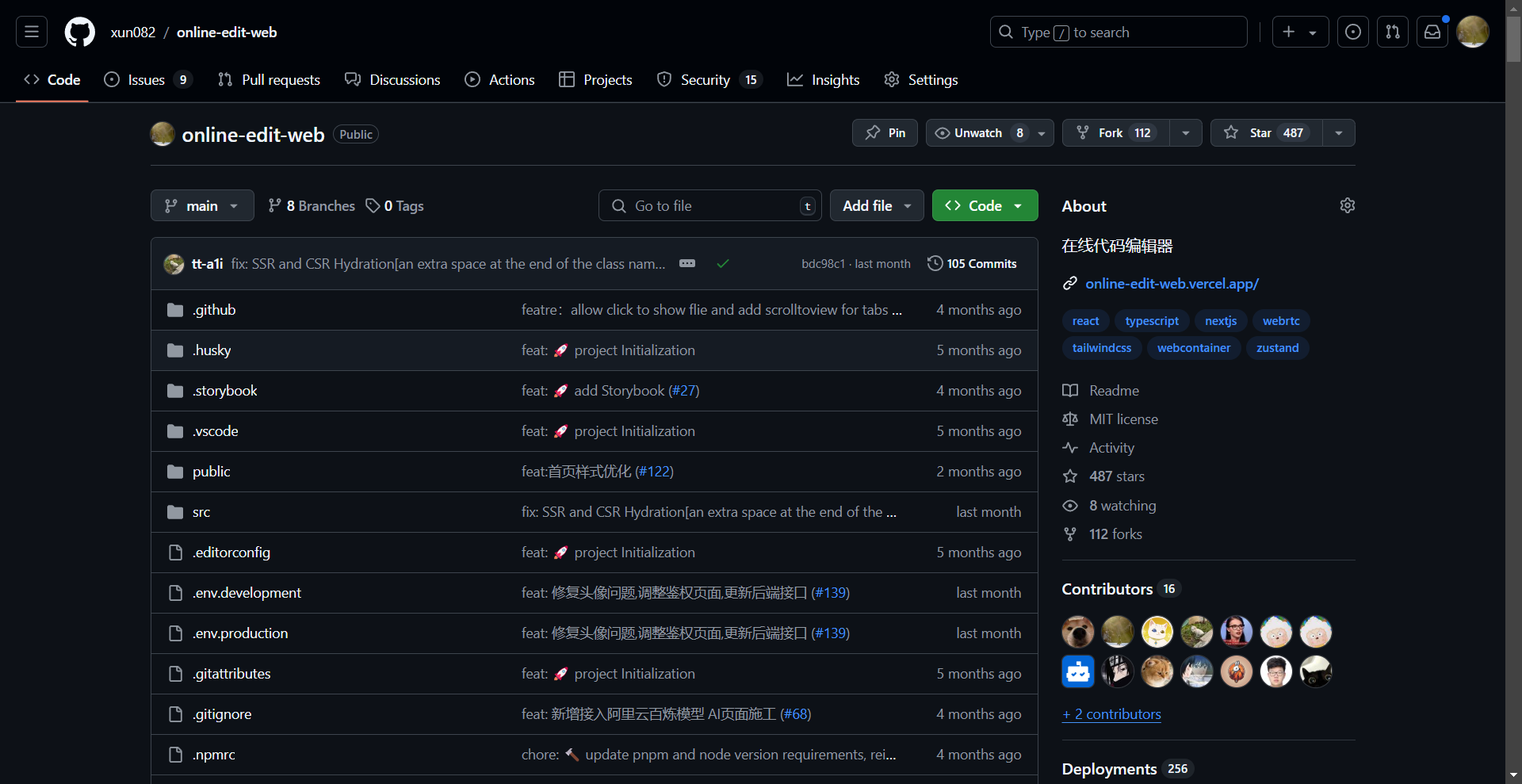Fork the repository
Screen dimensions: 1522x784
click(x=1116, y=132)
